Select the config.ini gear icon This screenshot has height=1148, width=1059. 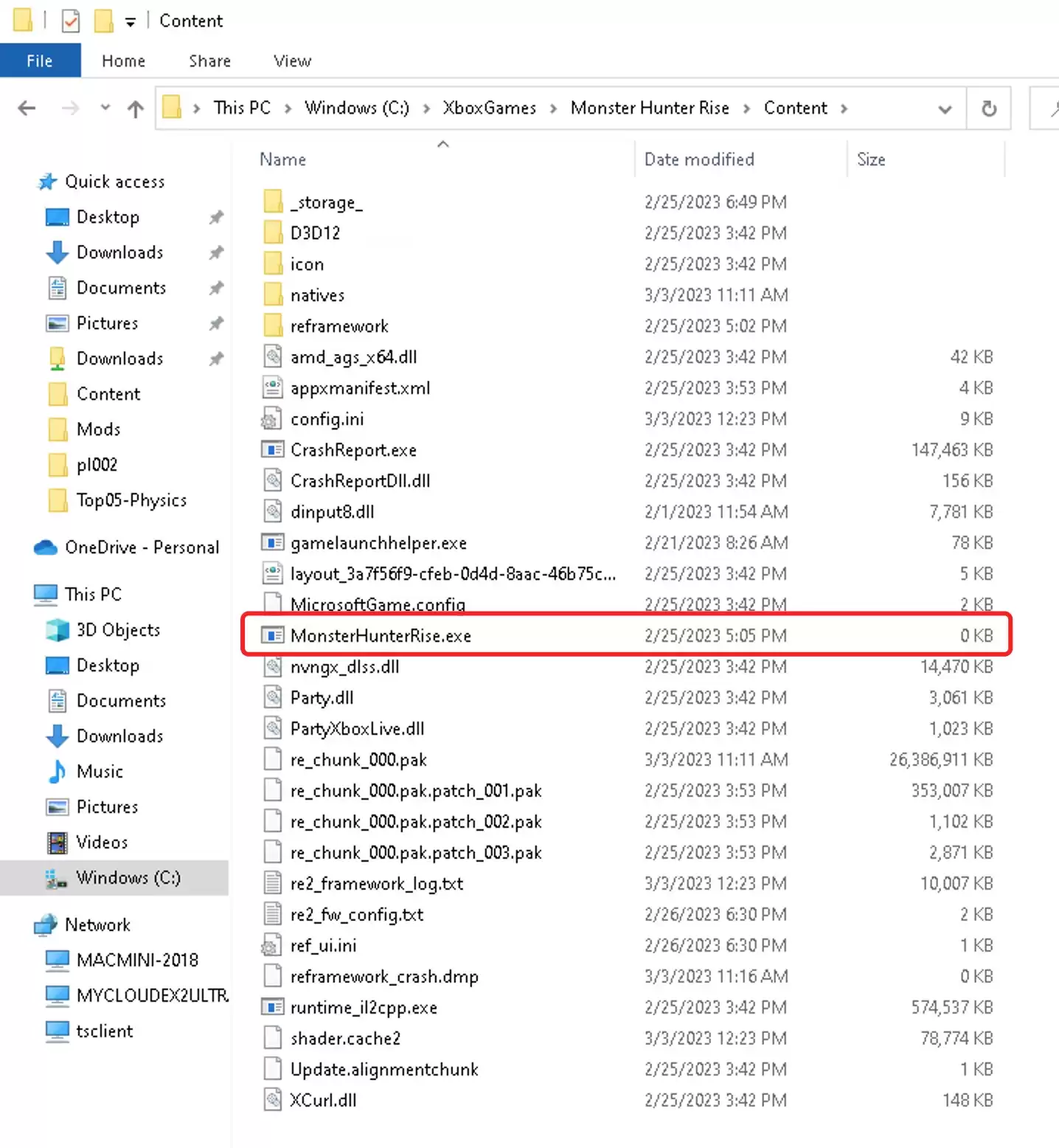pos(272,418)
